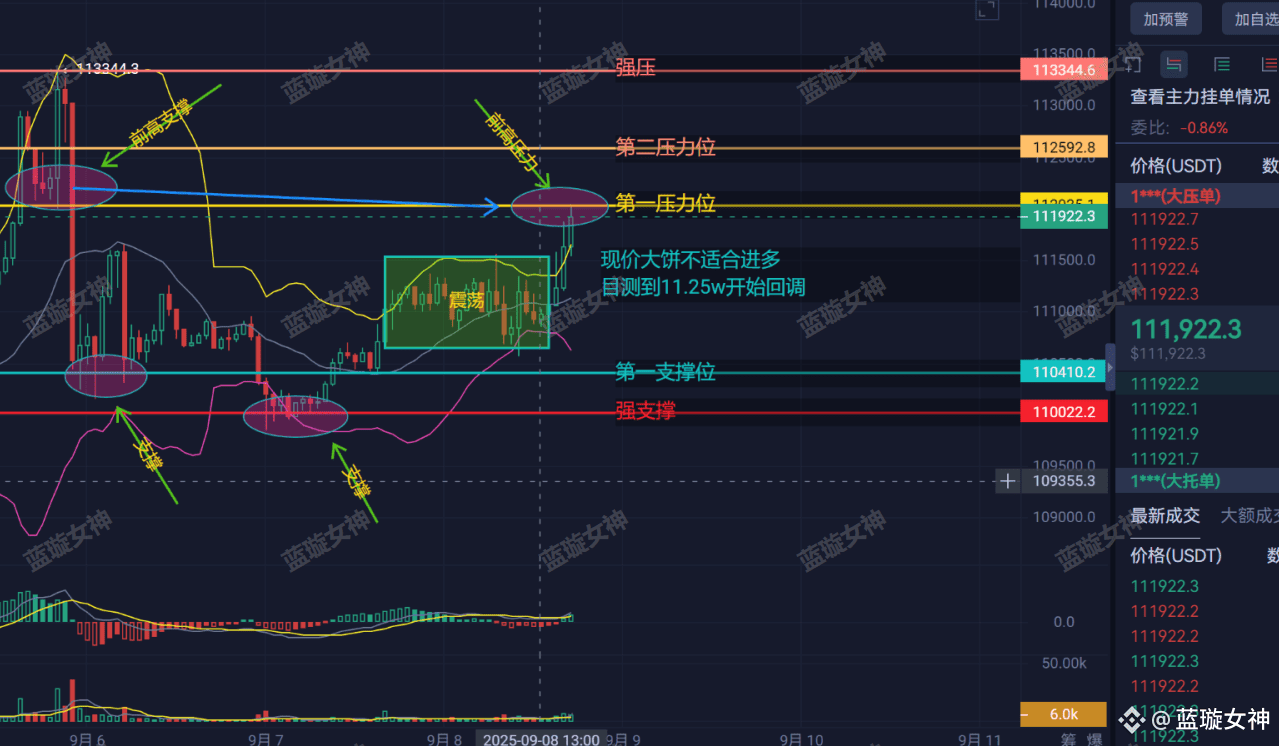Select combined bid-ask order book view icon
The height and width of the screenshot is (746, 1279).
click(1174, 65)
